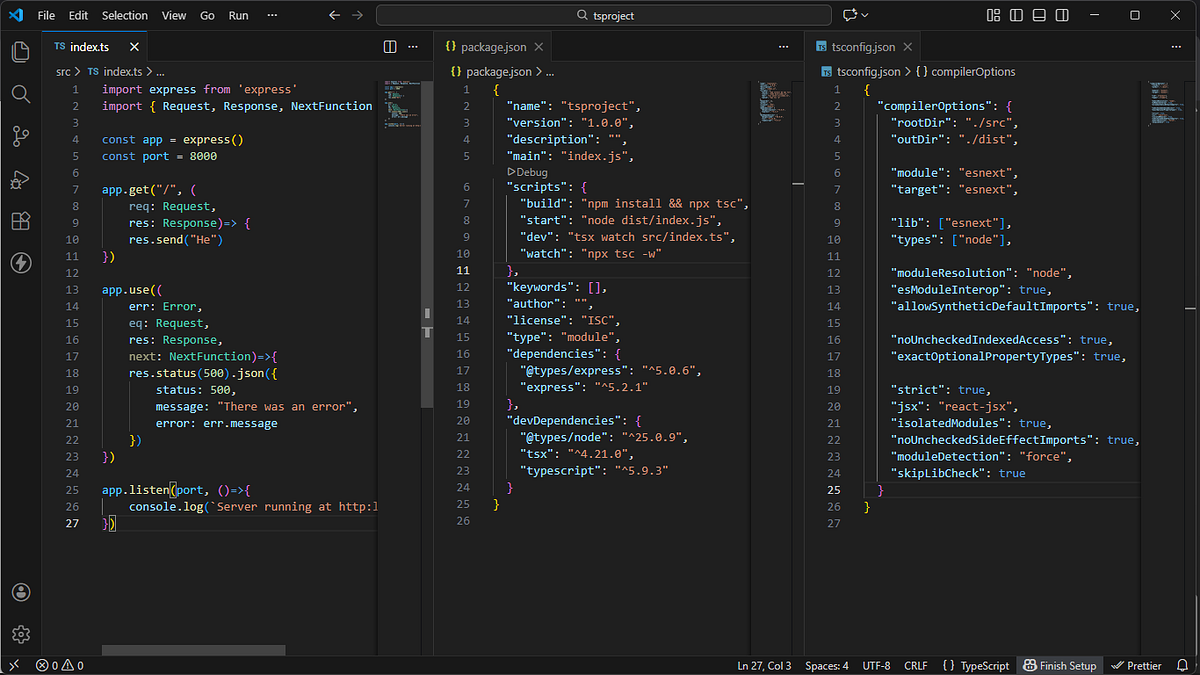Open the View menu

click(x=174, y=15)
